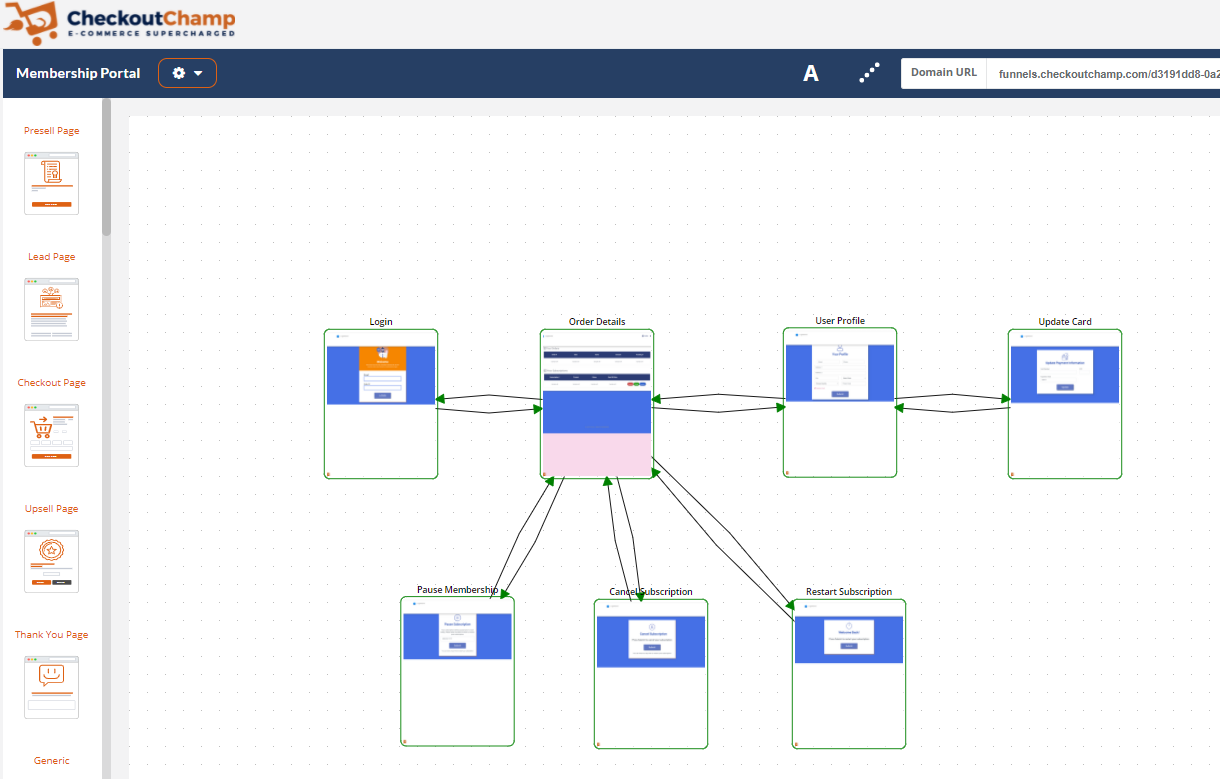
Task: Select the Thank You Page icon
Action: pyautogui.click(x=51, y=687)
